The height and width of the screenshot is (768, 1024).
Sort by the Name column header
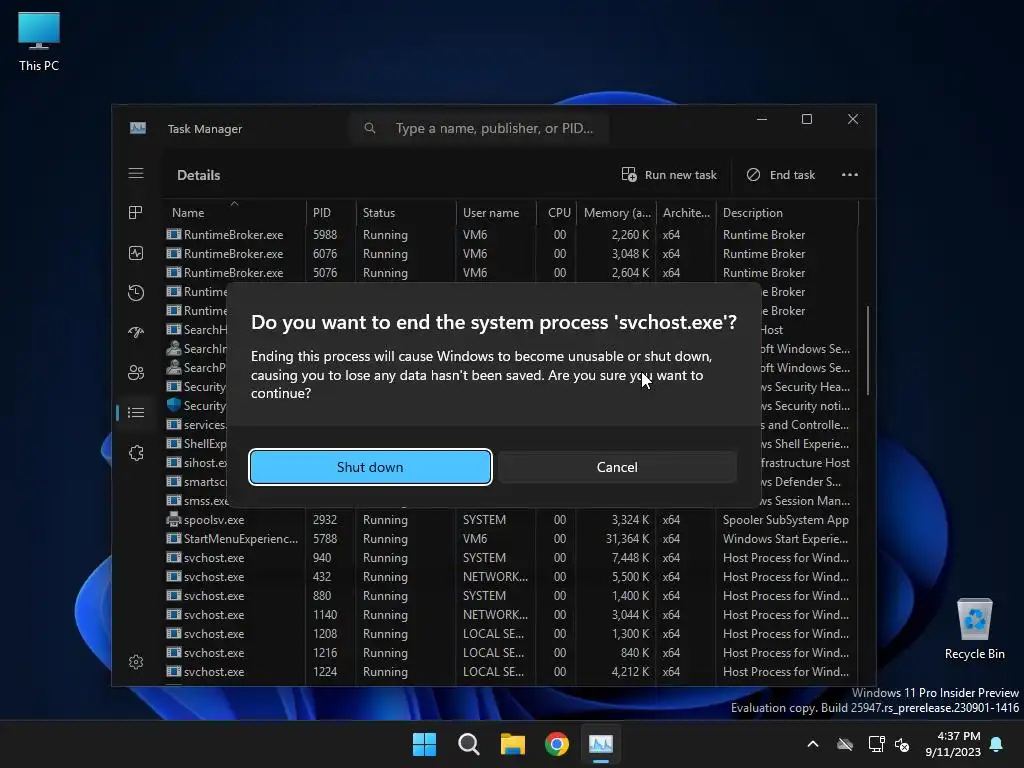(x=234, y=212)
